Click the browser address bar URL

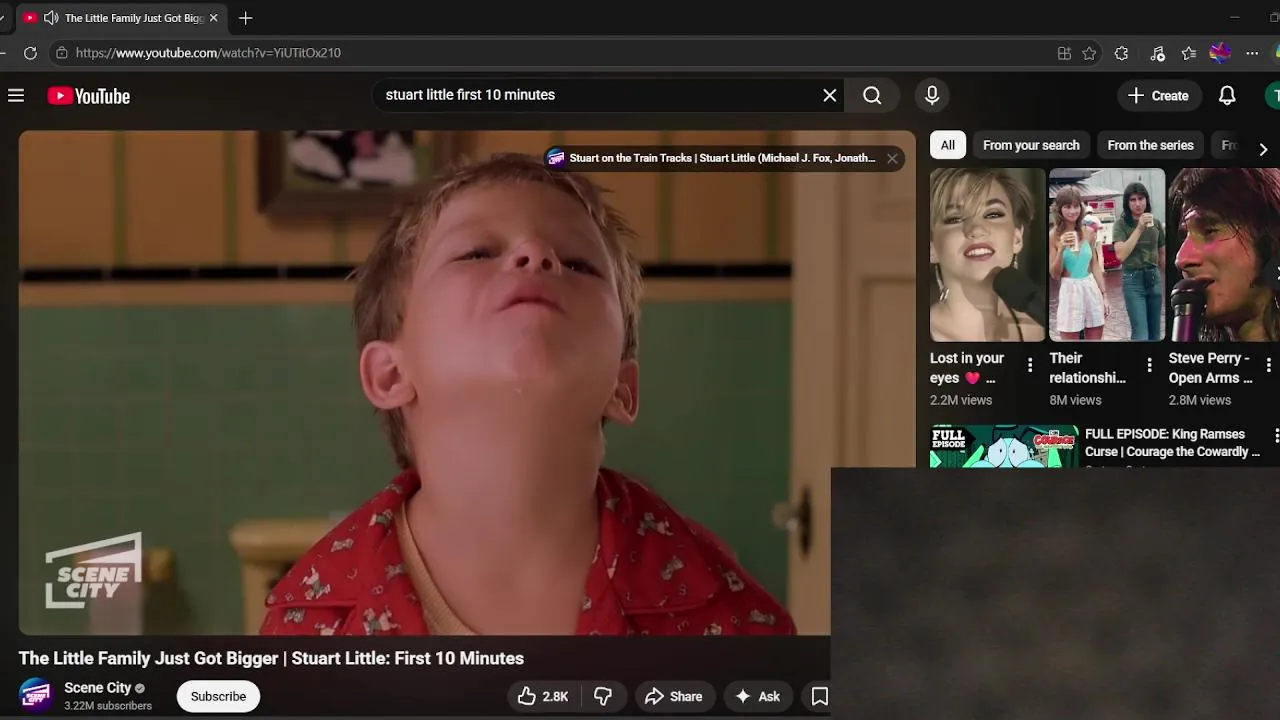(x=208, y=53)
